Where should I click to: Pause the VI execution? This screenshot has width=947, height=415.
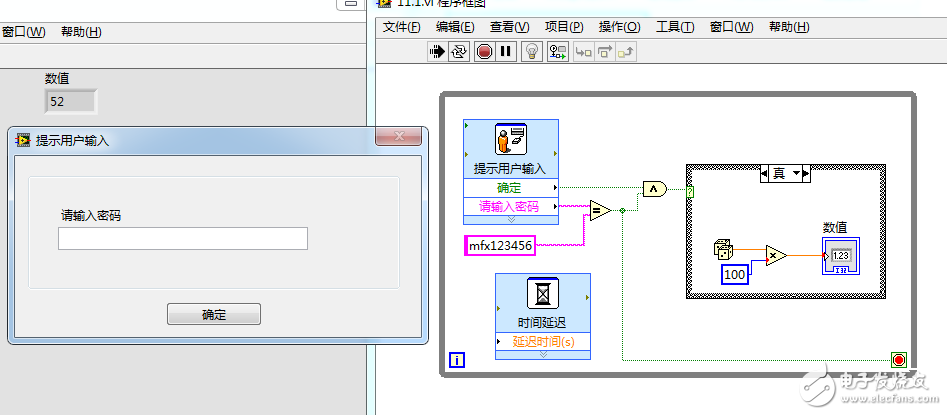[506, 52]
